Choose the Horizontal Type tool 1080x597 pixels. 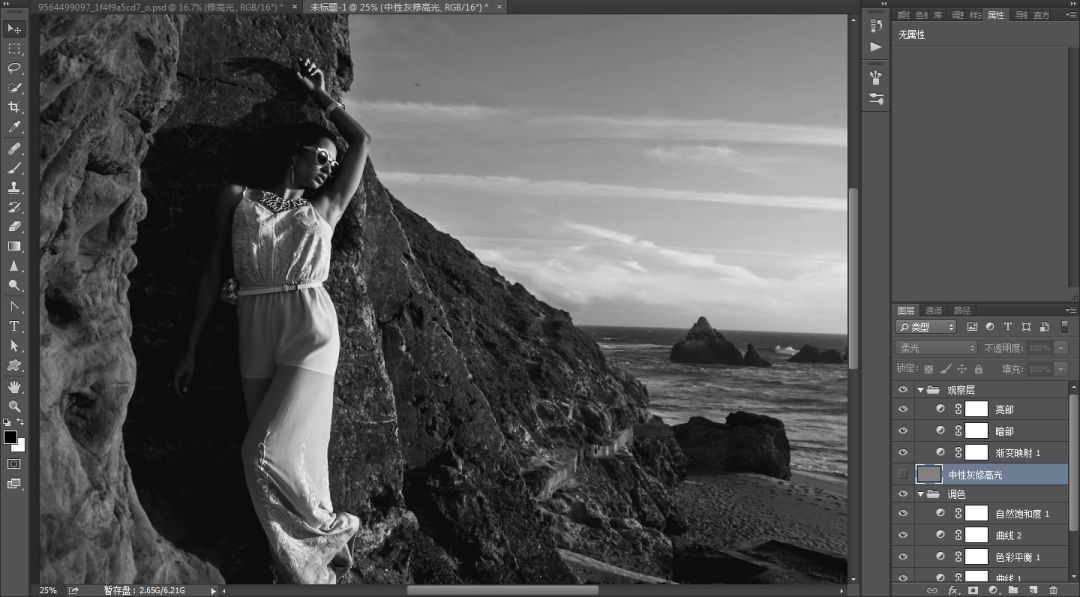[15, 326]
